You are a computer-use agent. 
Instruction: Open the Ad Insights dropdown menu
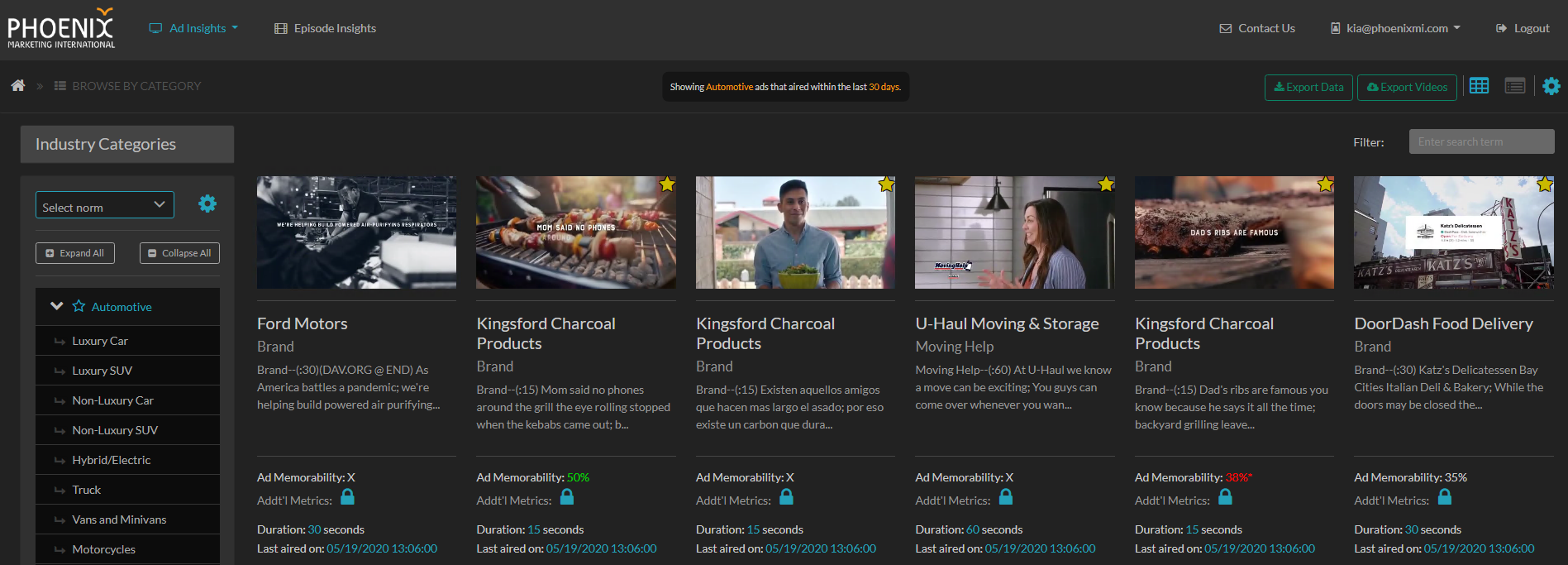tap(194, 28)
